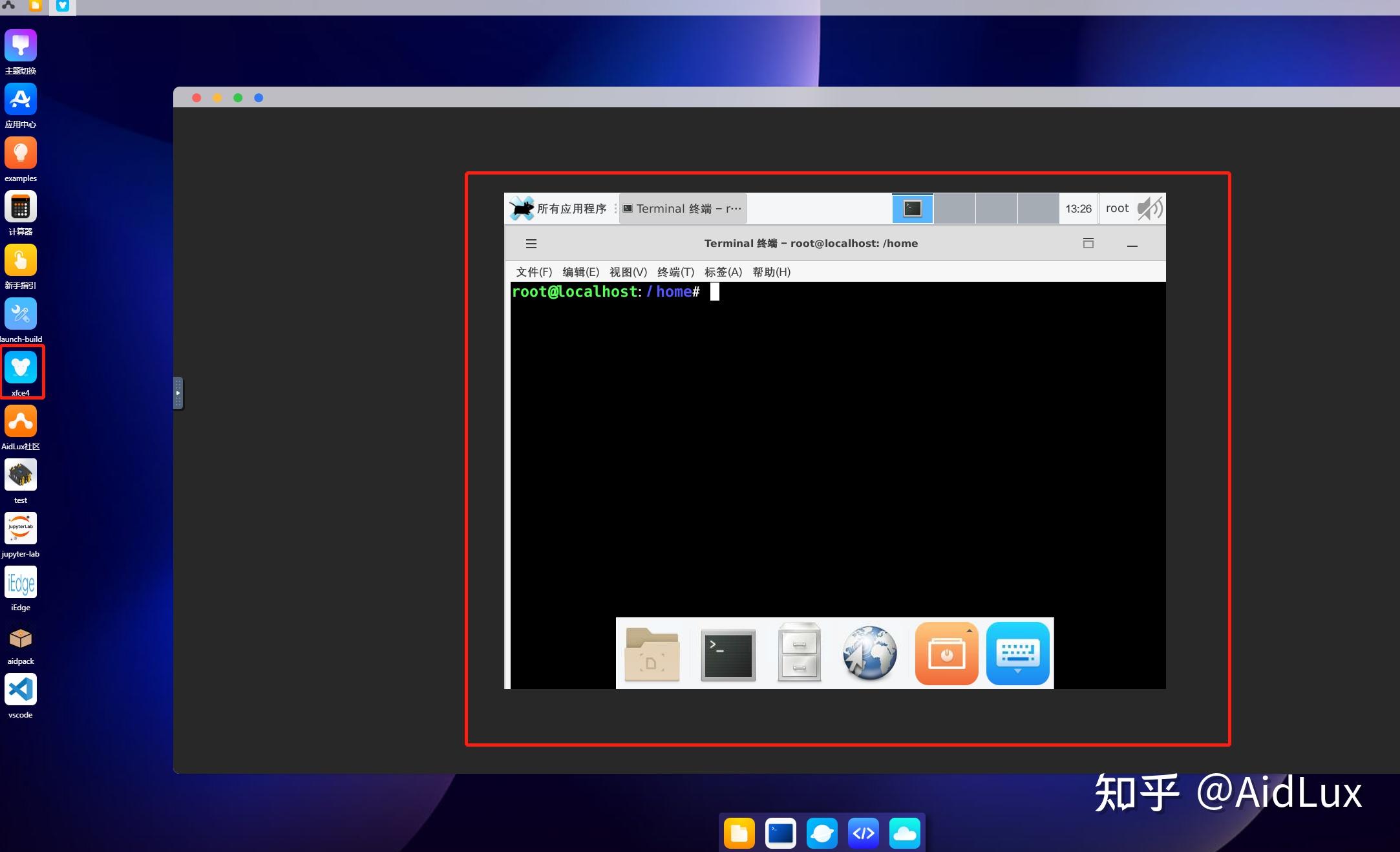
Task: Open the archive cabinet icon in the xfce dock
Action: click(x=799, y=654)
